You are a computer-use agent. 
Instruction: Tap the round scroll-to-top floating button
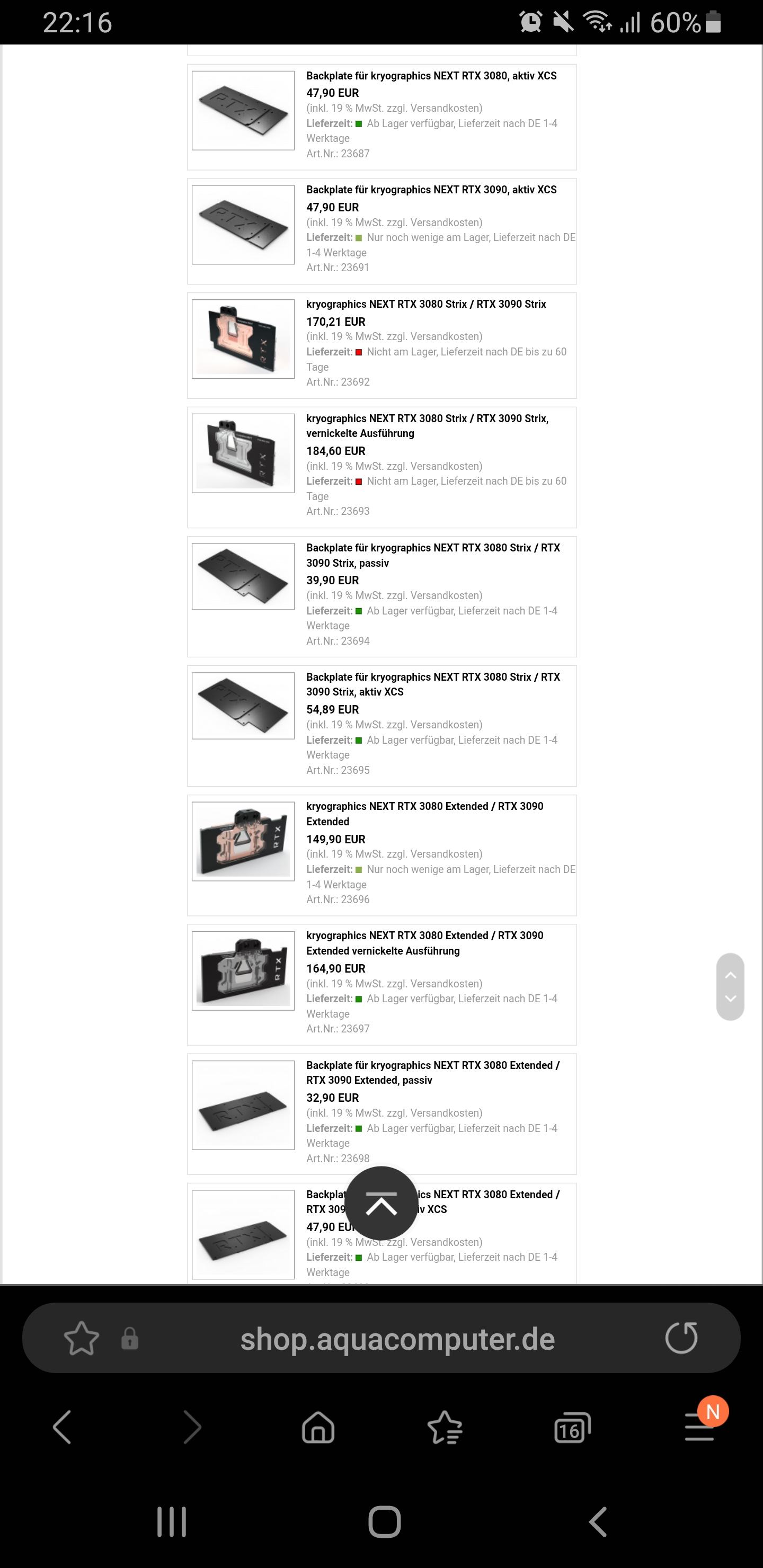pyautogui.click(x=381, y=1204)
